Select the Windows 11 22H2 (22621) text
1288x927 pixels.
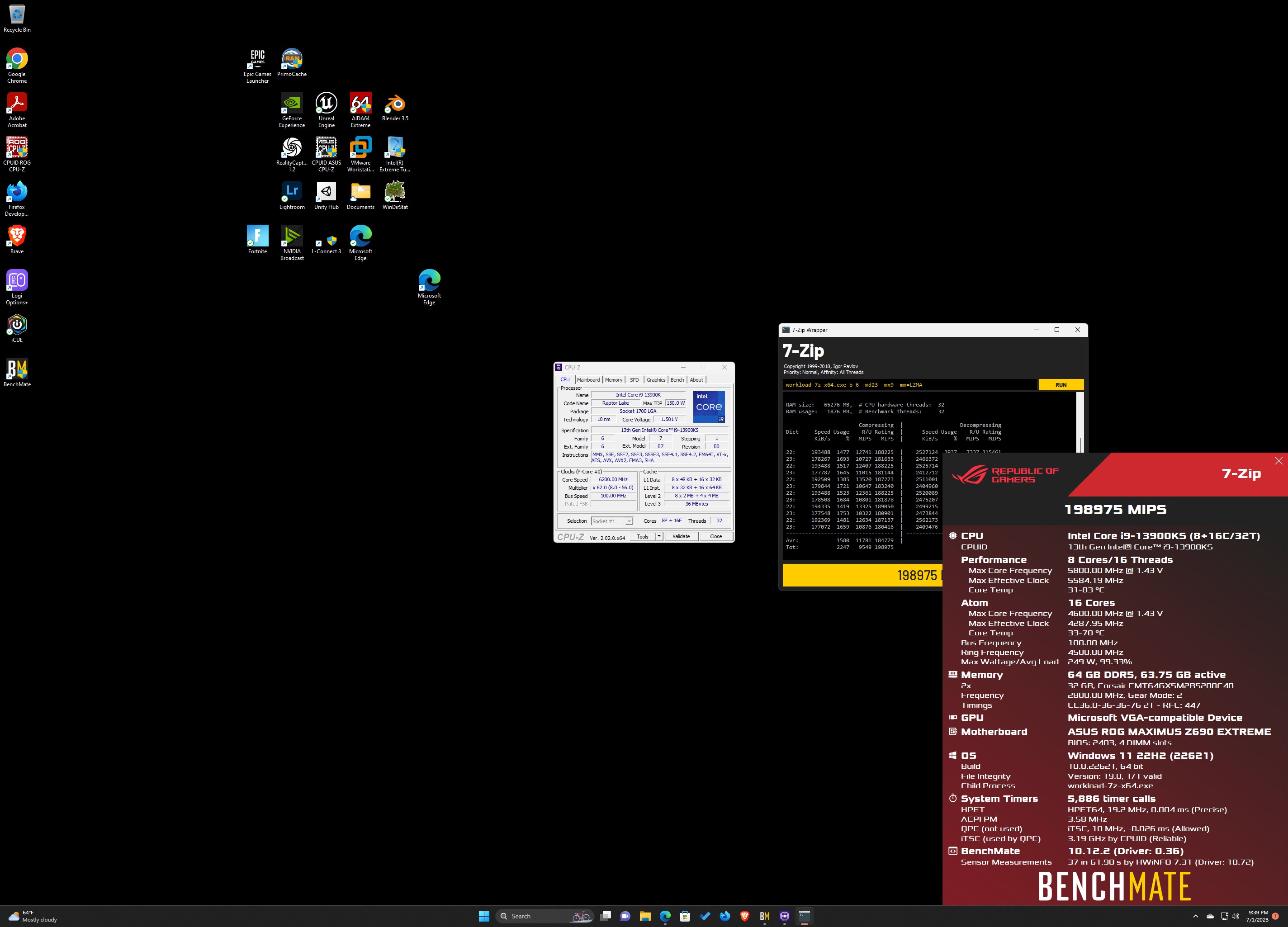1140,755
